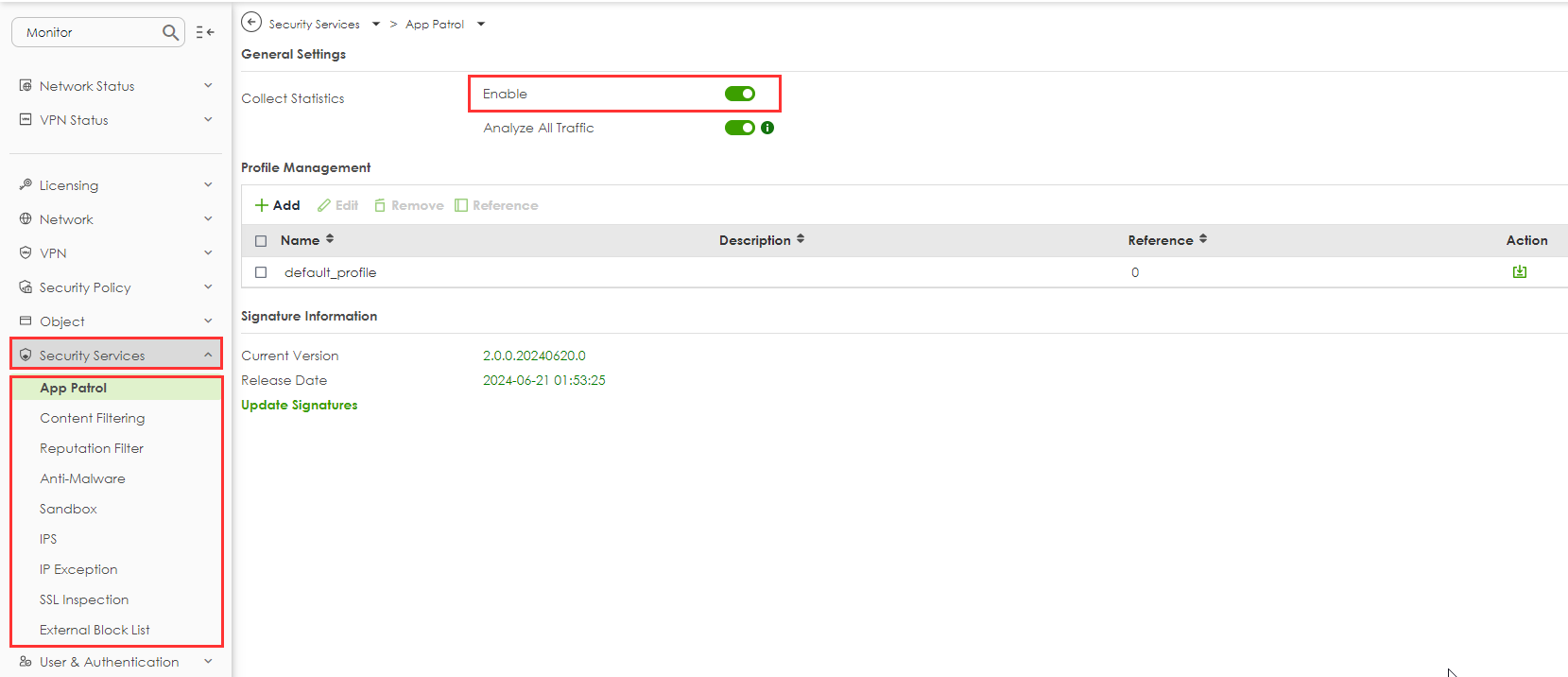The image size is (1568, 677).
Task: Click the Update Signatures link
Action: 300,405
